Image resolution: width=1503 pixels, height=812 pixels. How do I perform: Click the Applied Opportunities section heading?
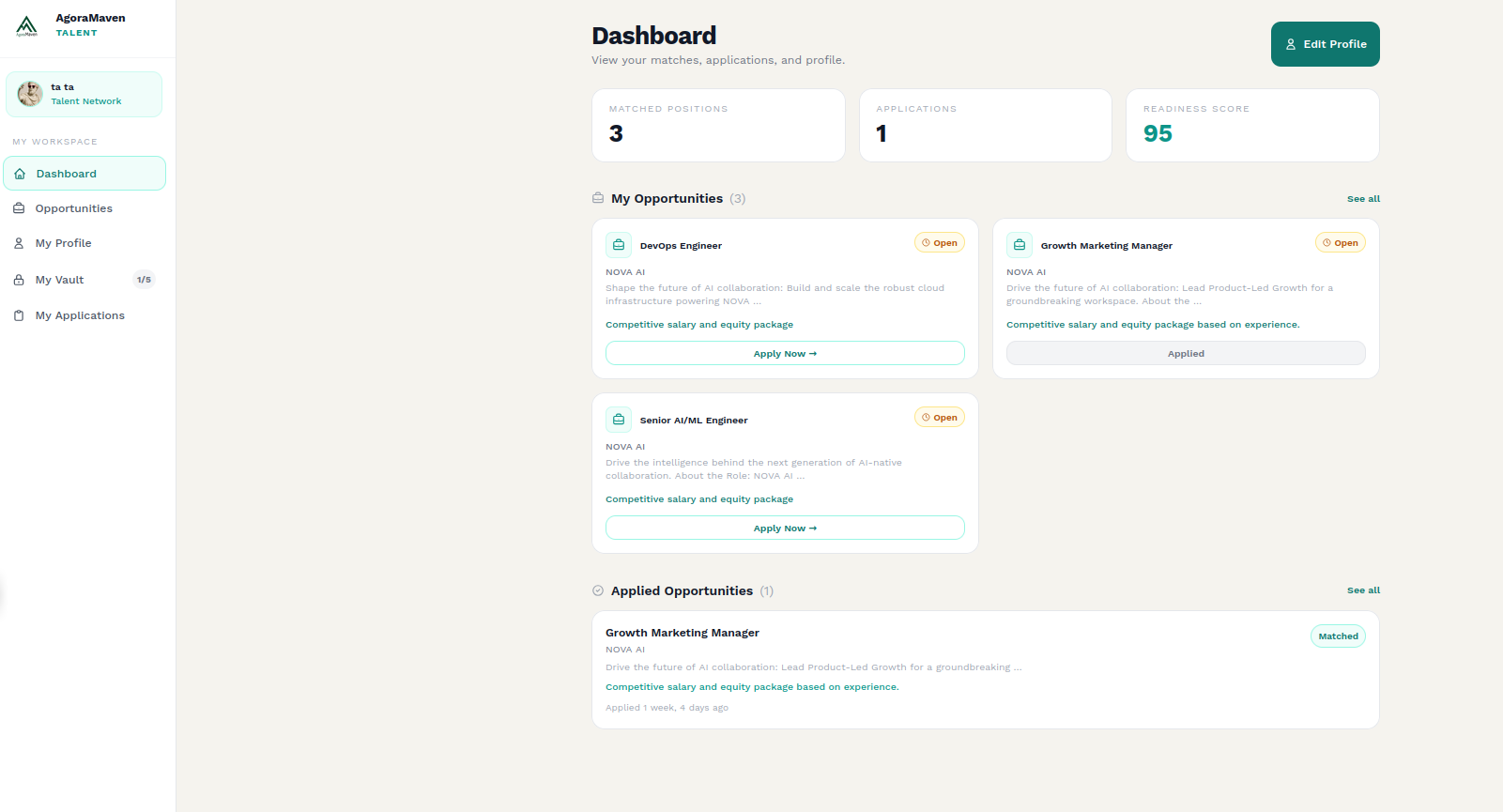(x=682, y=590)
